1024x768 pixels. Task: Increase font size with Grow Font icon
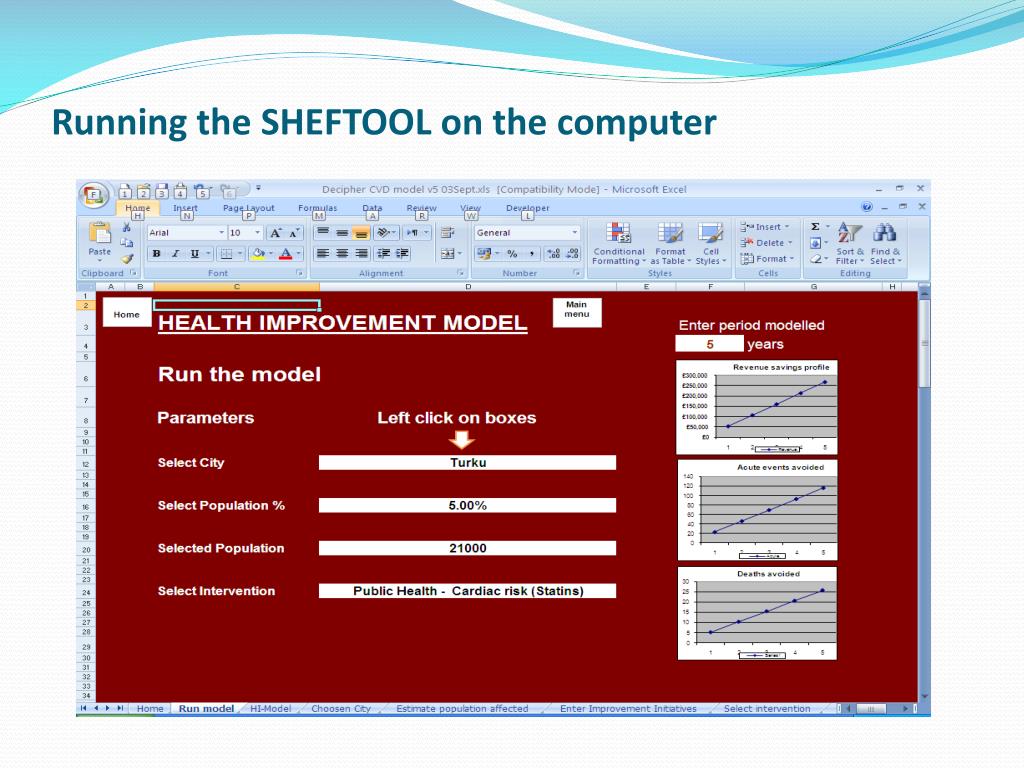pos(276,233)
